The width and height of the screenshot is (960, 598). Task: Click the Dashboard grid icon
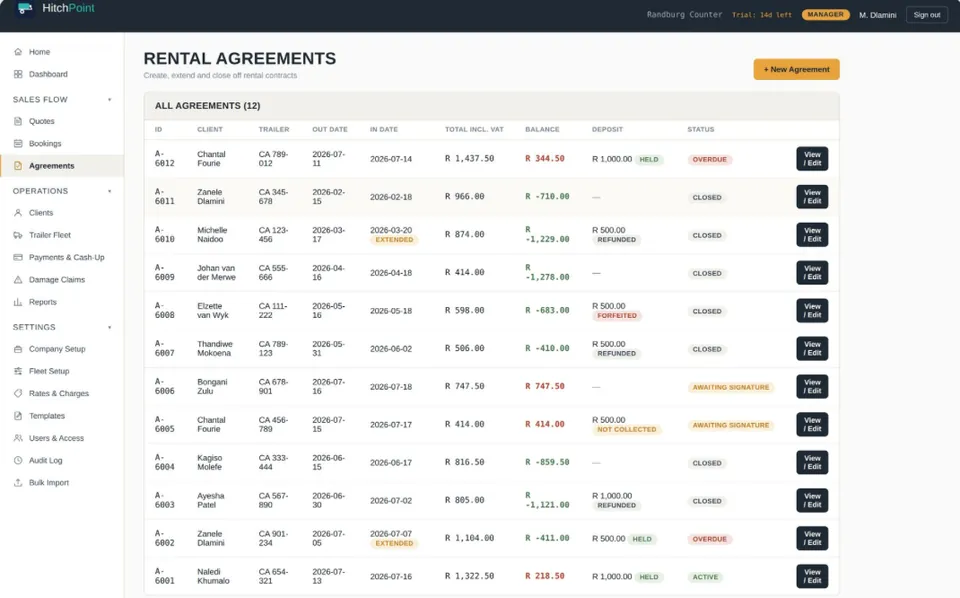pos(18,74)
